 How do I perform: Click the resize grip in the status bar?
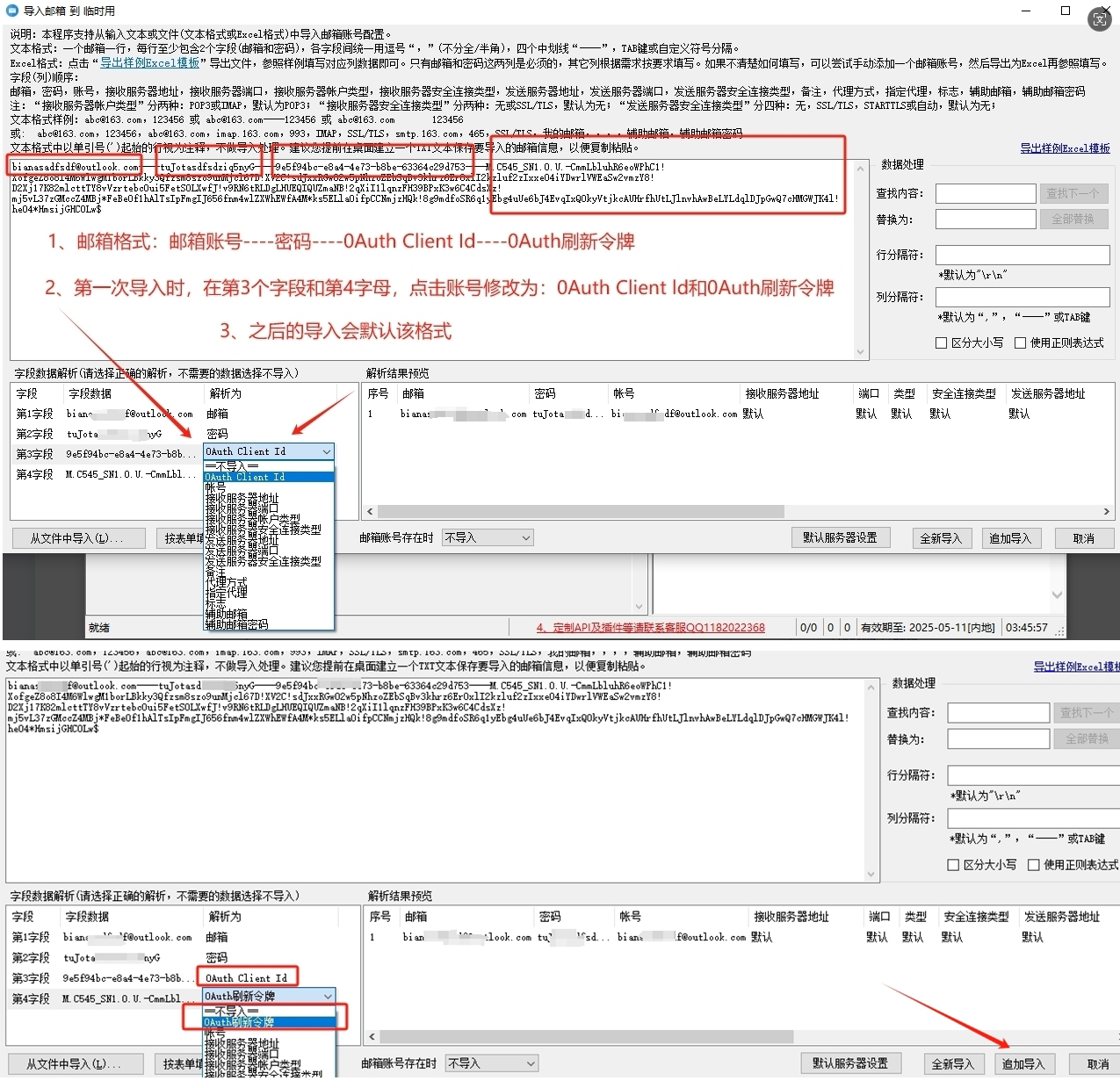pos(1060,630)
